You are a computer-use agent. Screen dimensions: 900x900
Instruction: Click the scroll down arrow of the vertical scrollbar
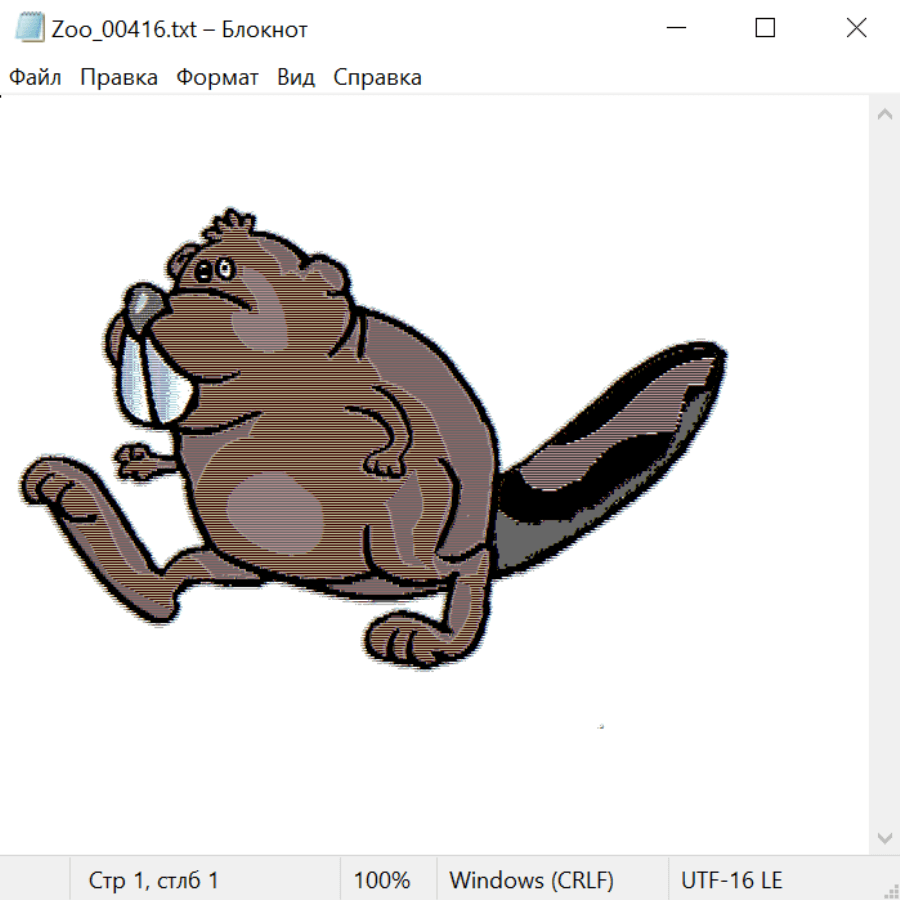point(884,836)
